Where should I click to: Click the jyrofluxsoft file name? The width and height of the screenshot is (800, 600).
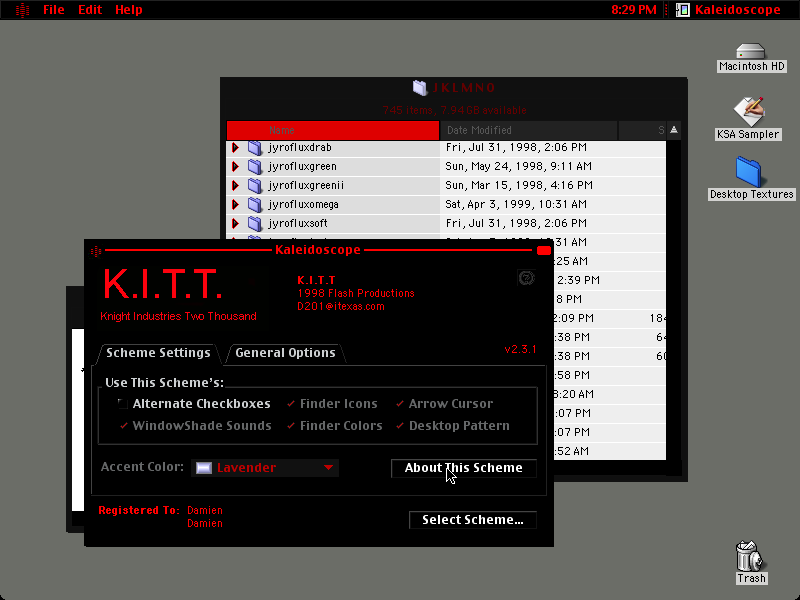pyautogui.click(x=298, y=223)
